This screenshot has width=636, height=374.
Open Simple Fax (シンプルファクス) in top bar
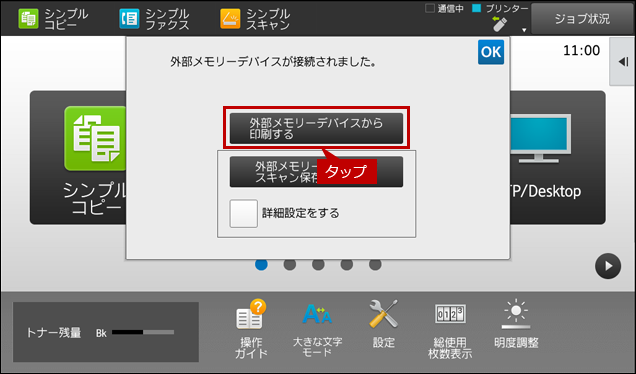click(x=154, y=19)
